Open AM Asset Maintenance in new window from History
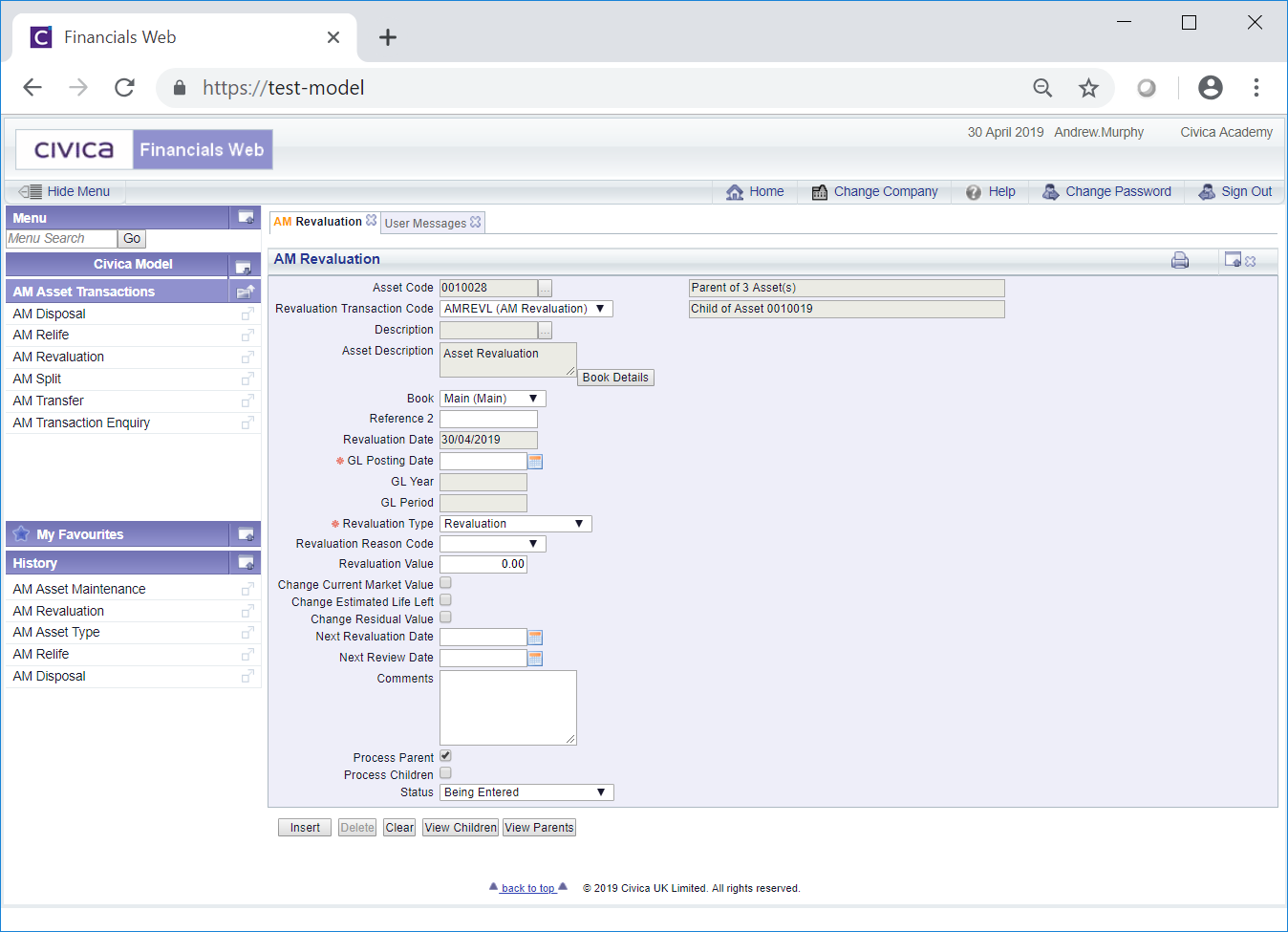The image size is (1288, 932). [x=247, y=590]
